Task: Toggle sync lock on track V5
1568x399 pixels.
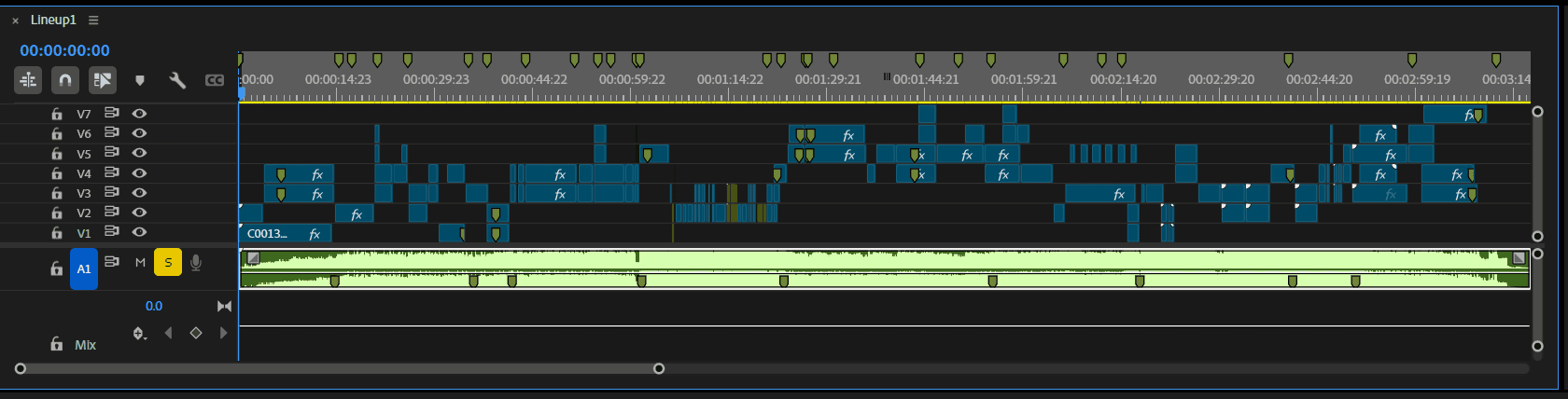Action: click(112, 152)
